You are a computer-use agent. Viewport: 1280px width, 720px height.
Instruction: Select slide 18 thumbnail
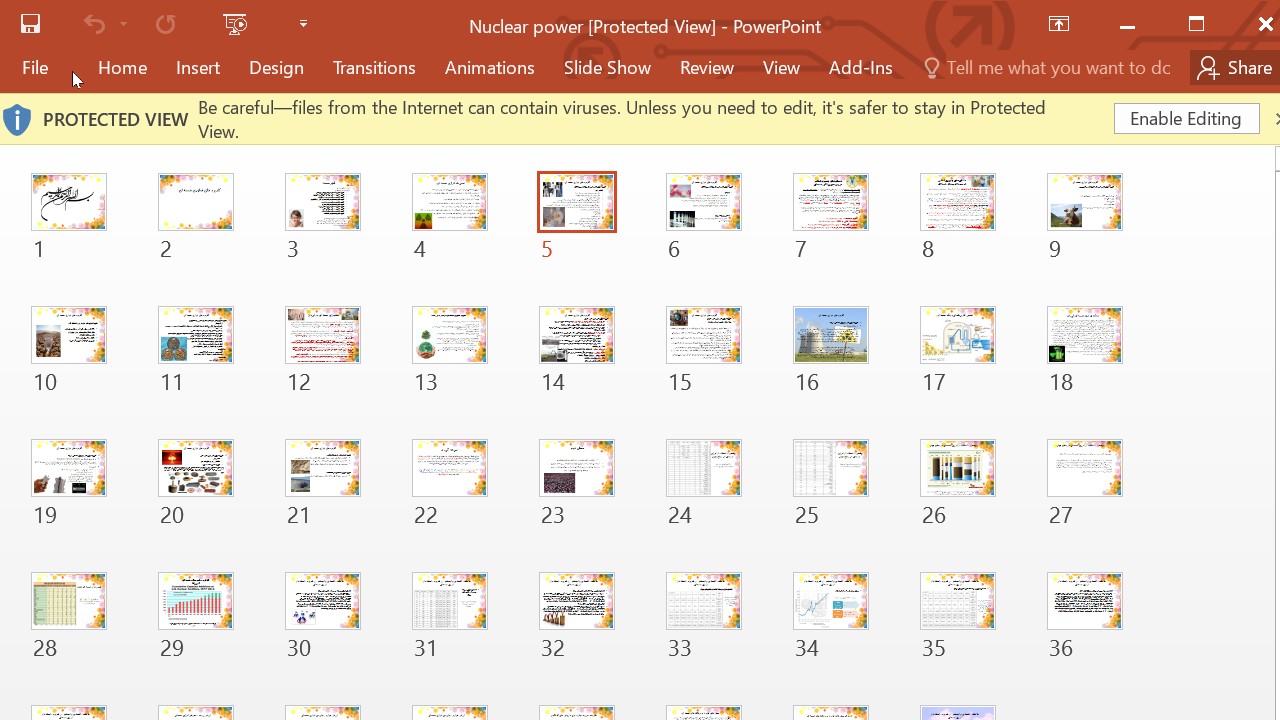1085,335
